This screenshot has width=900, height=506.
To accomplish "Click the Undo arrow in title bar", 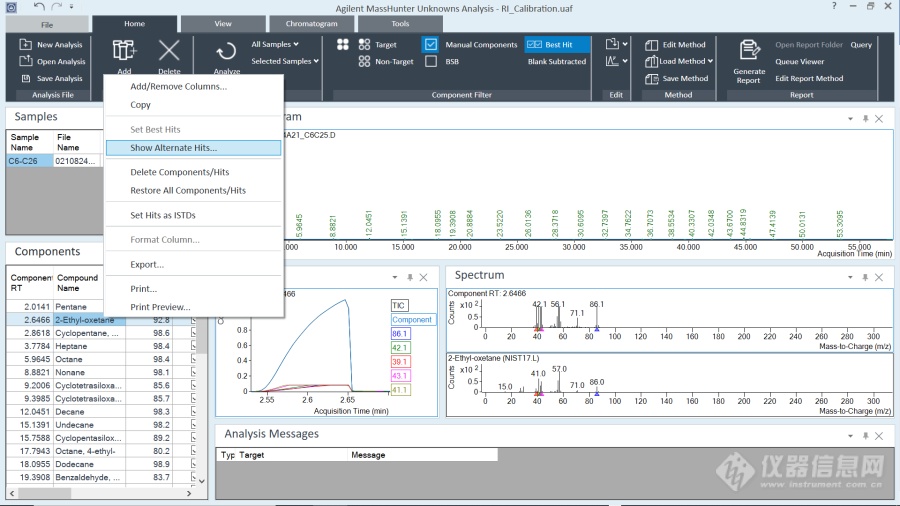I will point(38,6).
